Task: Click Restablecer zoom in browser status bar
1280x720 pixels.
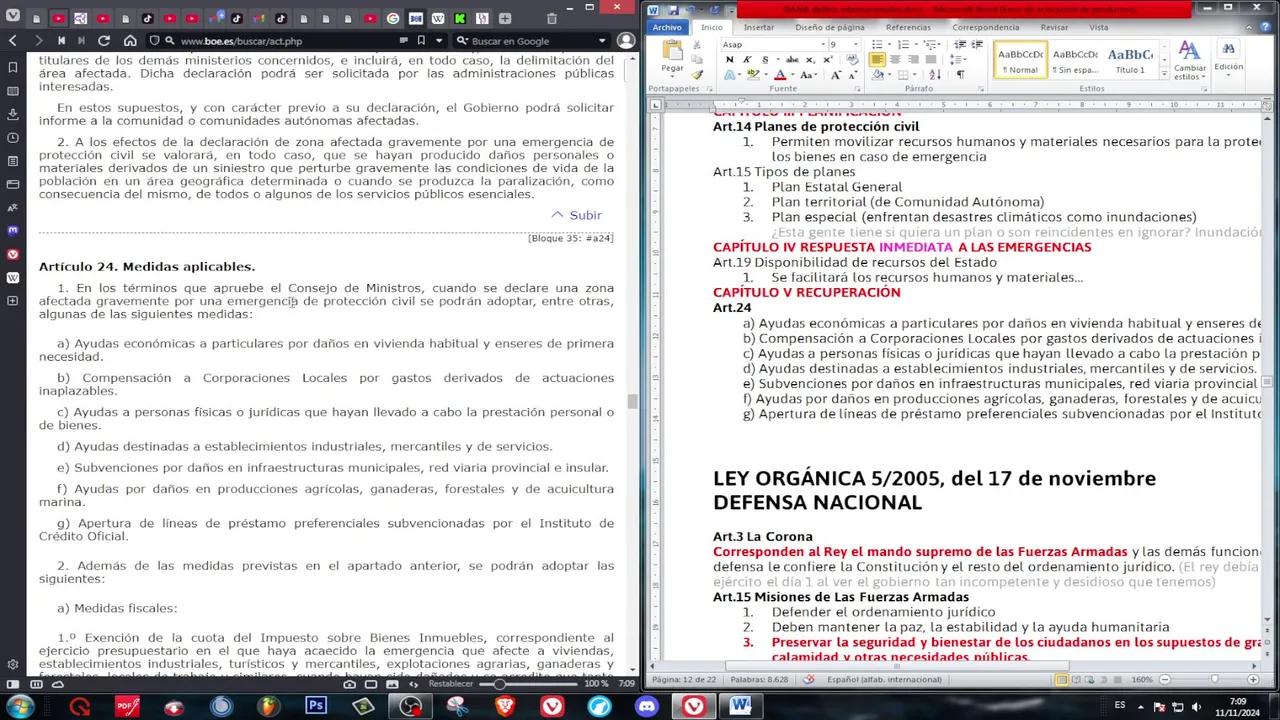Action: (x=450, y=684)
